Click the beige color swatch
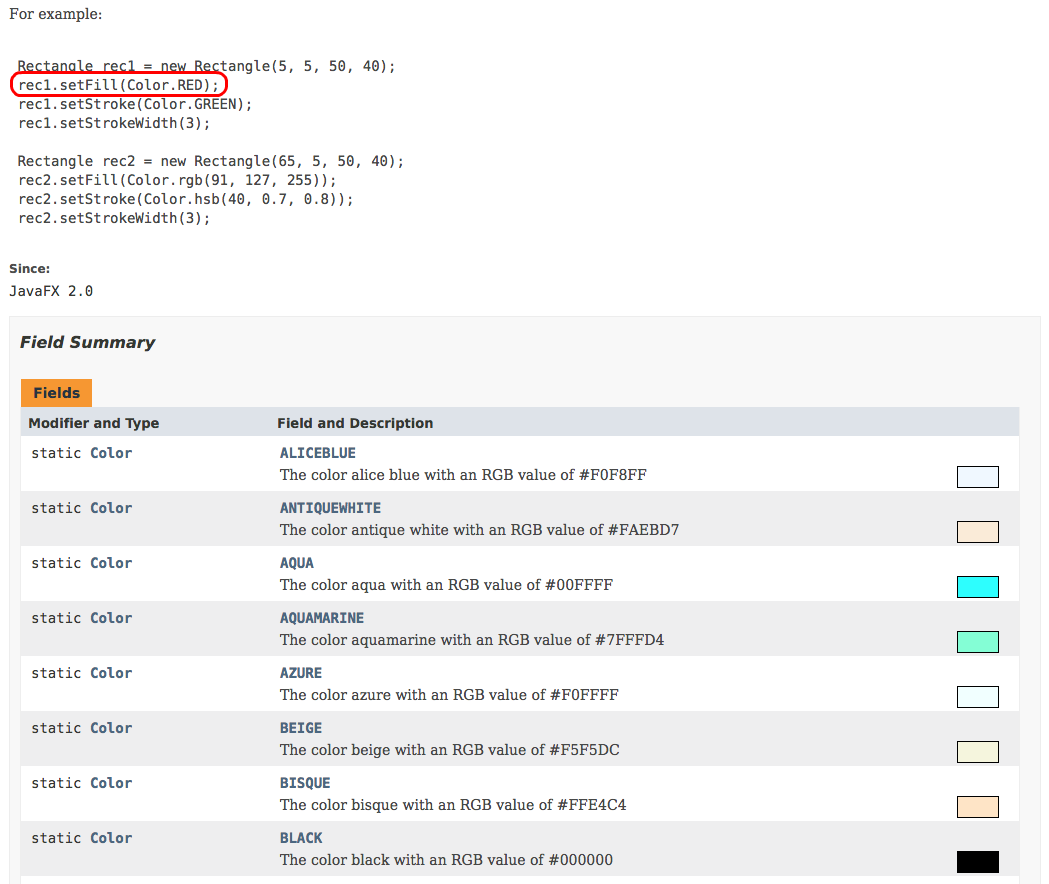Screen dimensions: 1049x884 pos(977,752)
